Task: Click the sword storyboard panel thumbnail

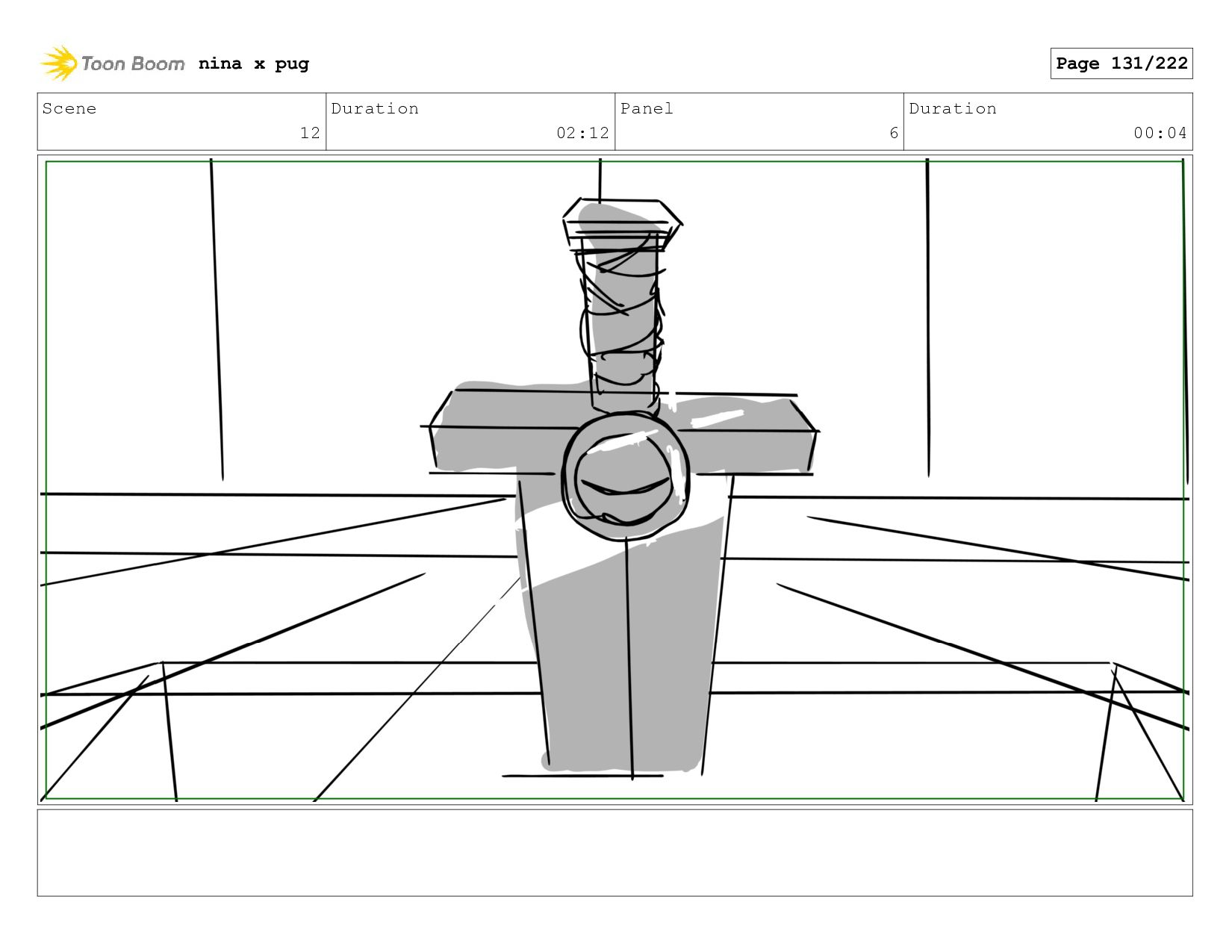Action: (615, 480)
